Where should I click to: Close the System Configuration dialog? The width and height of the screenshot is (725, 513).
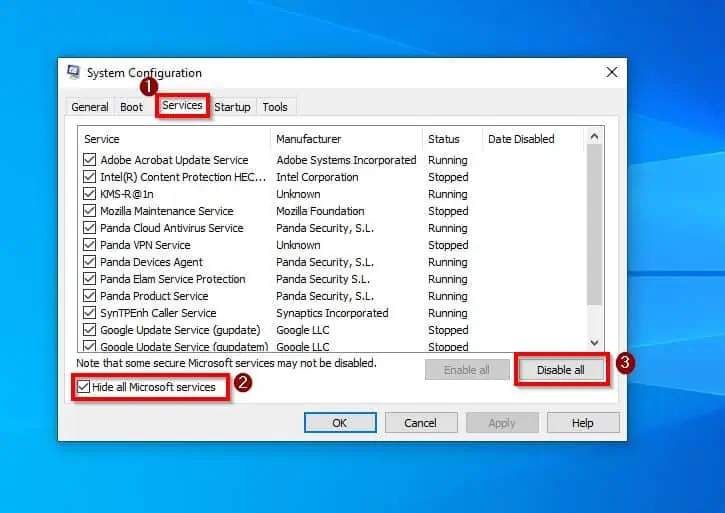(612, 72)
